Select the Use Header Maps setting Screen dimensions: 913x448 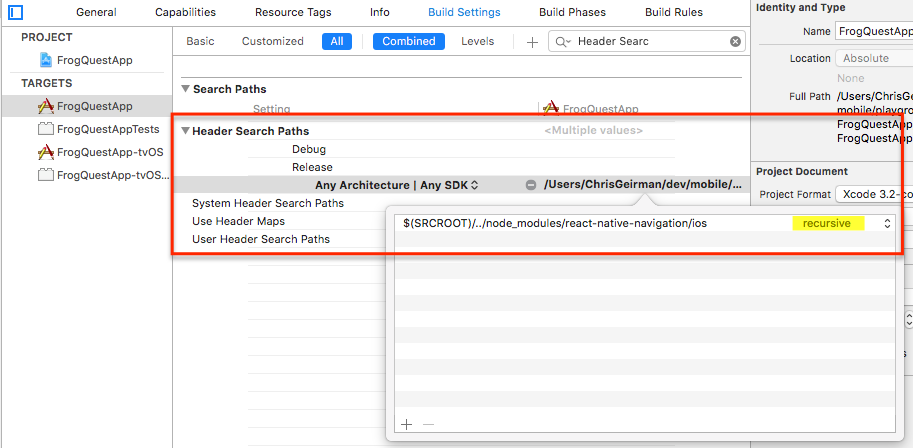(238, 221)
